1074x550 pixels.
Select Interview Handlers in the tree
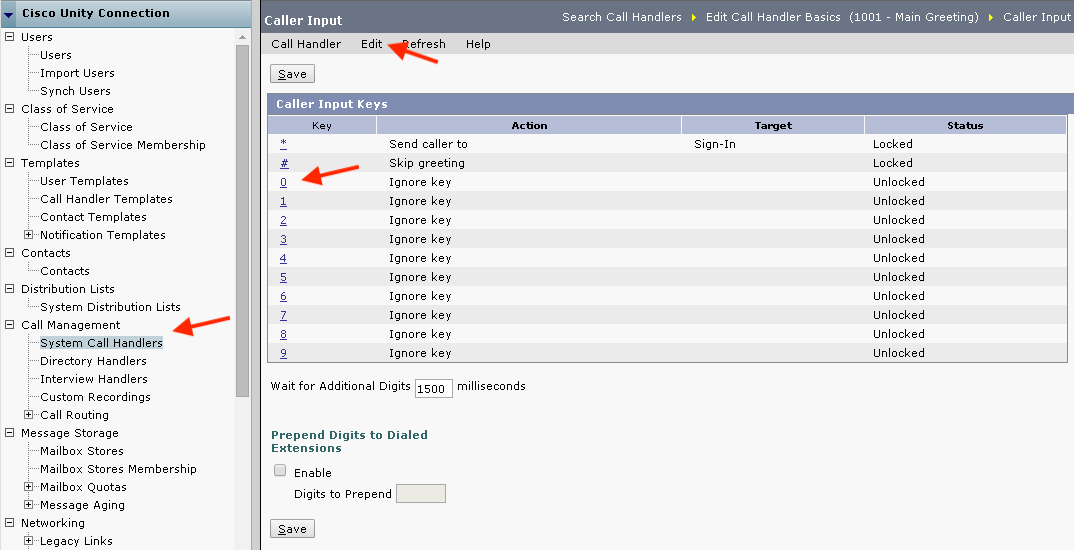tap(94, 379)
